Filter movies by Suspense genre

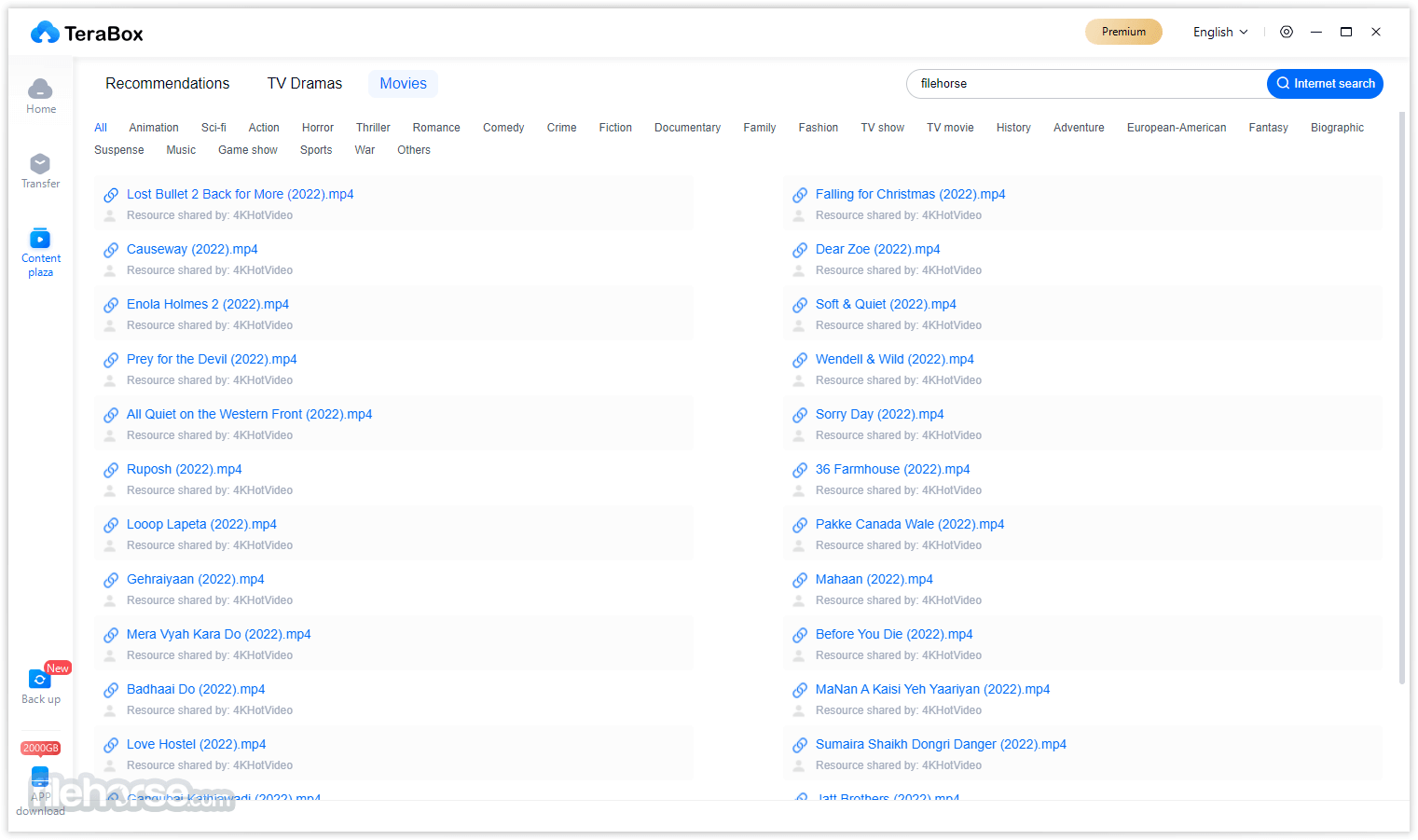(x=119, y=150)
